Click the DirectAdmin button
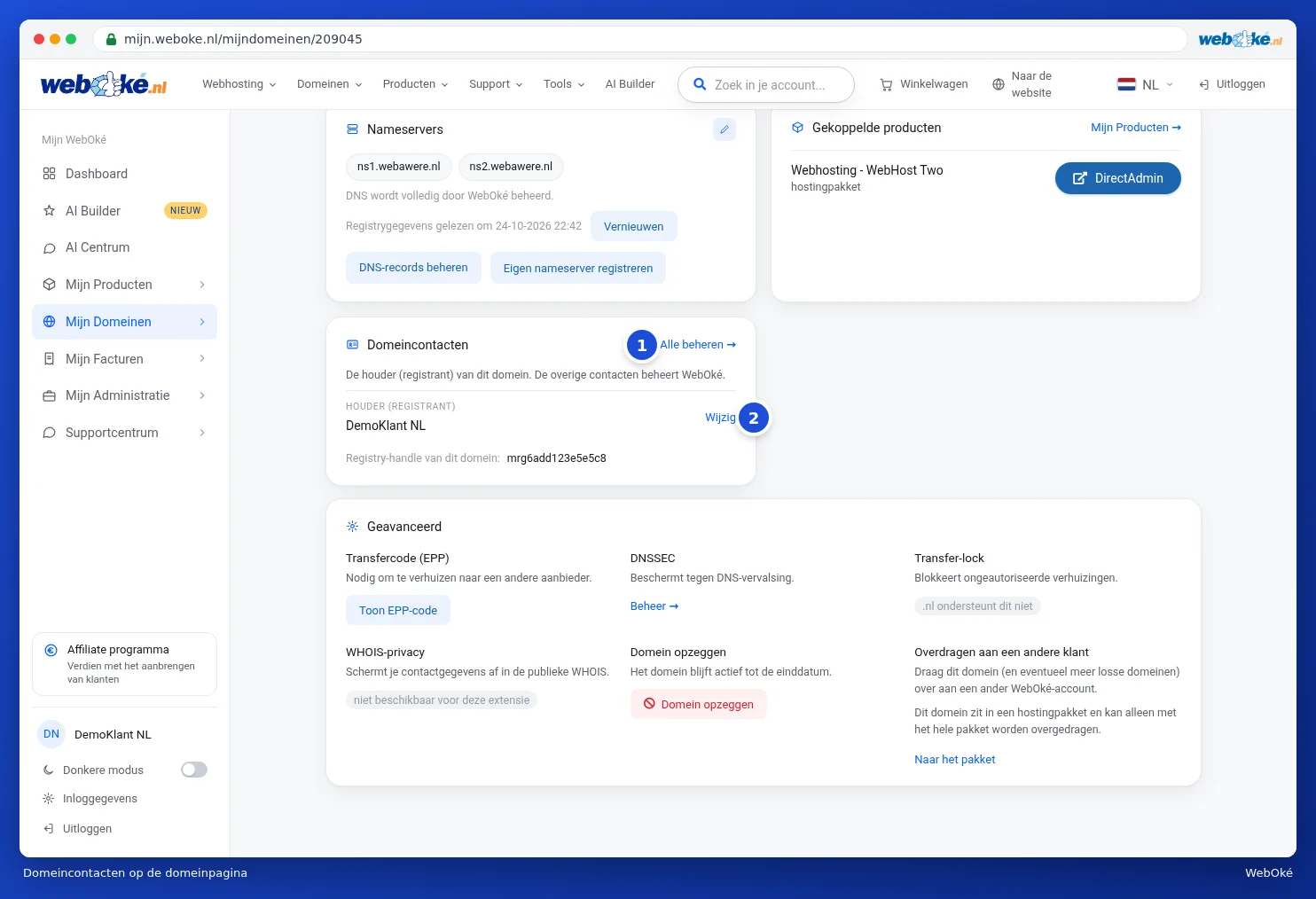 click(x=1117, y=178)
